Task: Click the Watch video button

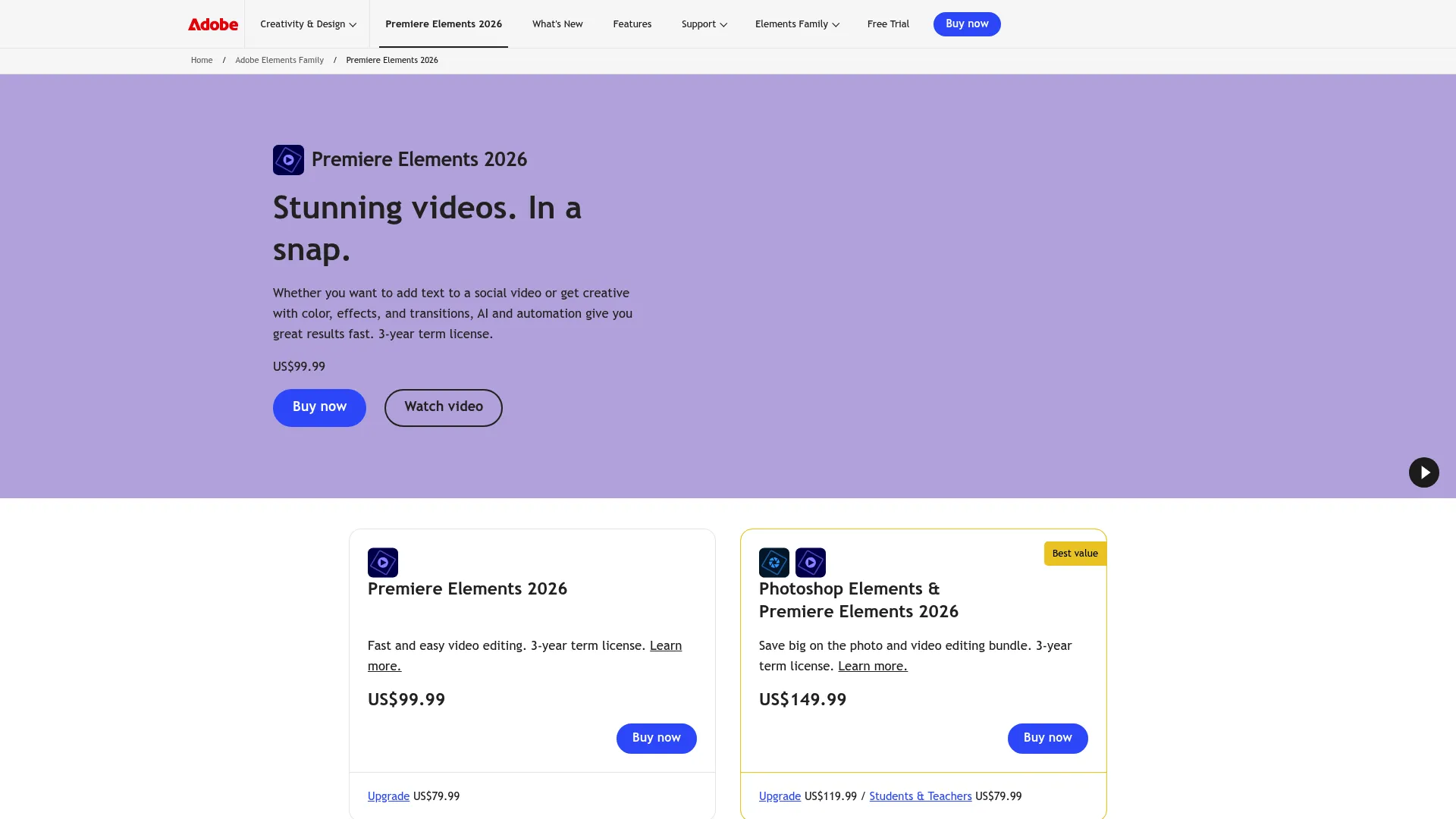Action: (x=444, y=407)
